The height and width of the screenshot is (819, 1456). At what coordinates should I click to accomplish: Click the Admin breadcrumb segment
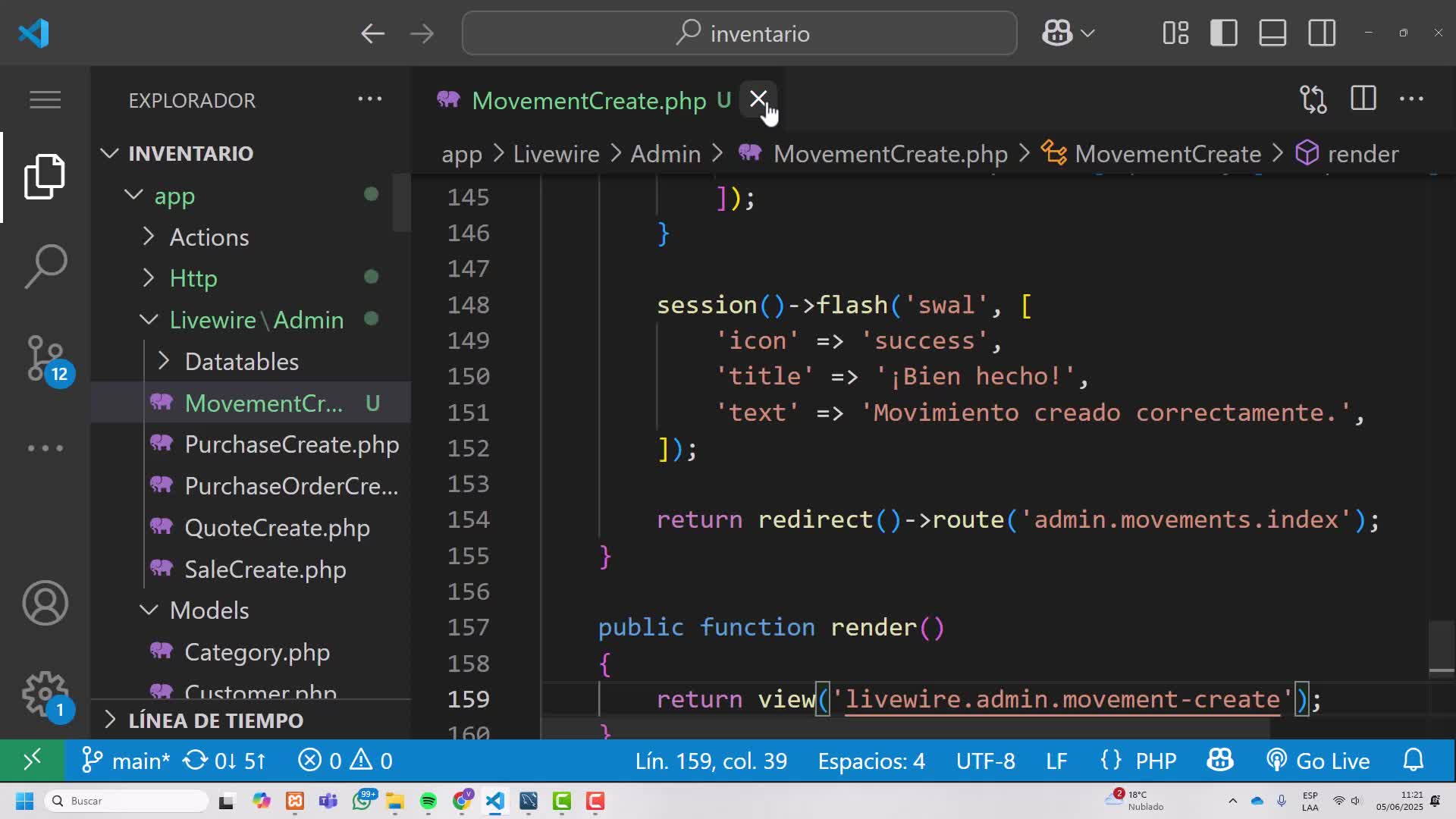pyautogui.click(x=665, y=154)
